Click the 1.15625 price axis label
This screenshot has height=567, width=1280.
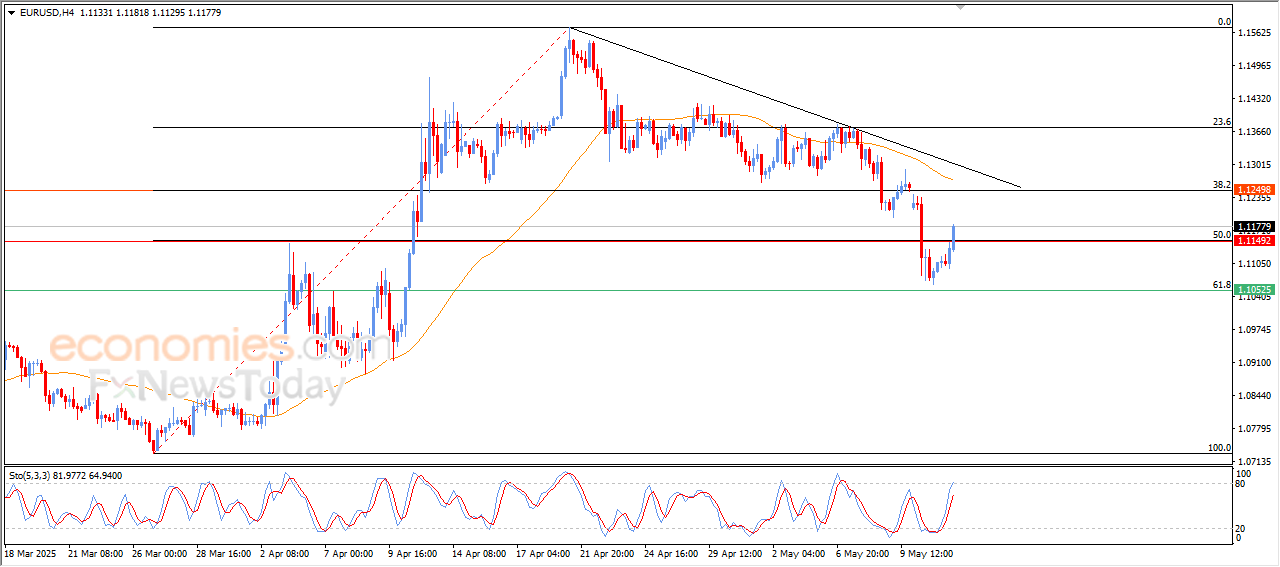pyautogui.click(x=1254, y=33)
